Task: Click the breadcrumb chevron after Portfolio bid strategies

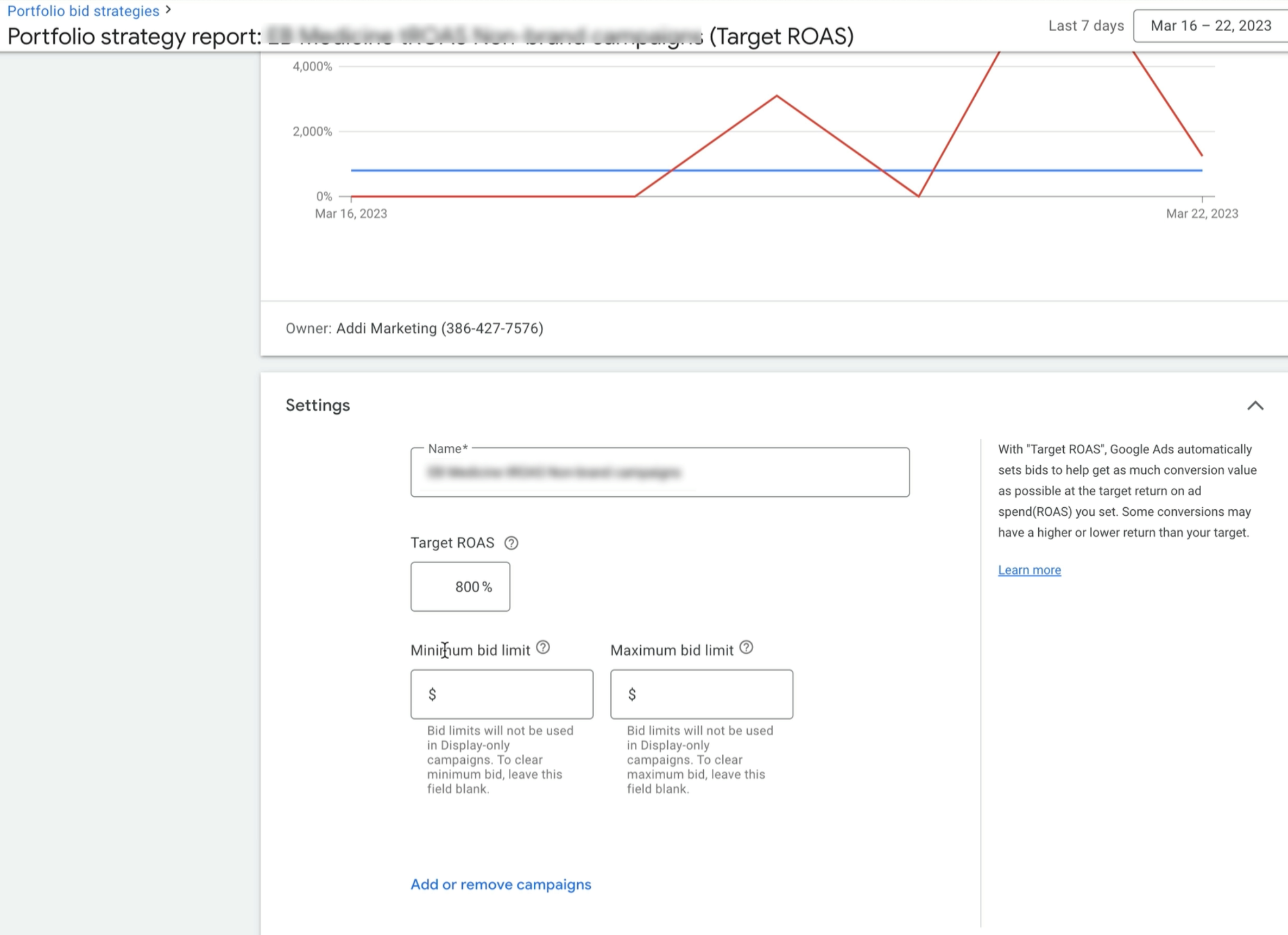Action: point(168,10)
